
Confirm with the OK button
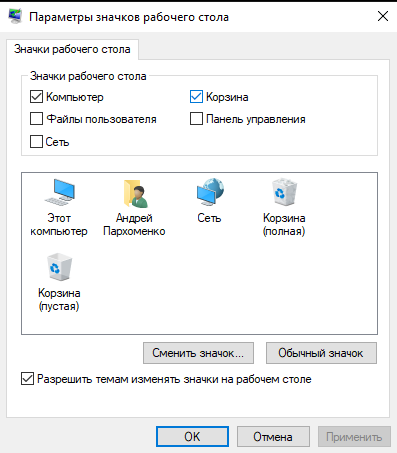coord(192,437)
